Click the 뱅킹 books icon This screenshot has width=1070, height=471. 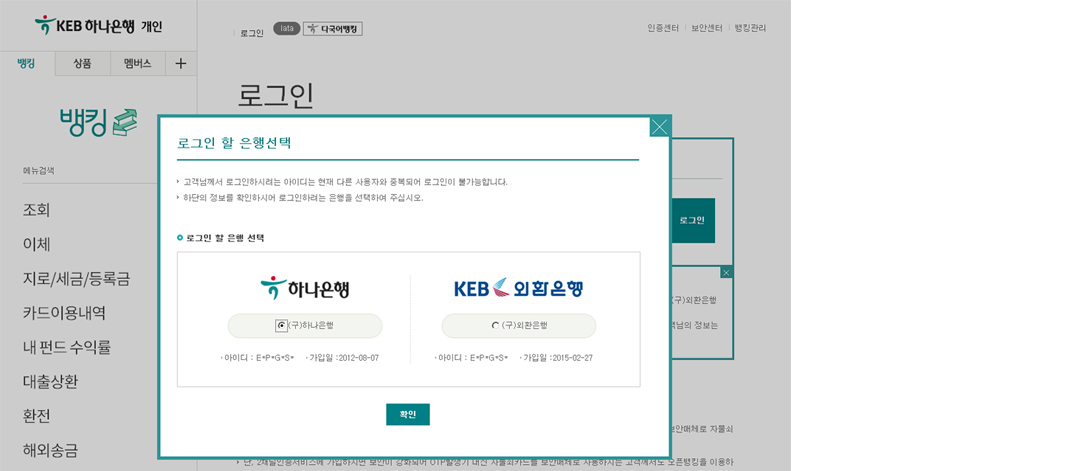tap(125, 122)
